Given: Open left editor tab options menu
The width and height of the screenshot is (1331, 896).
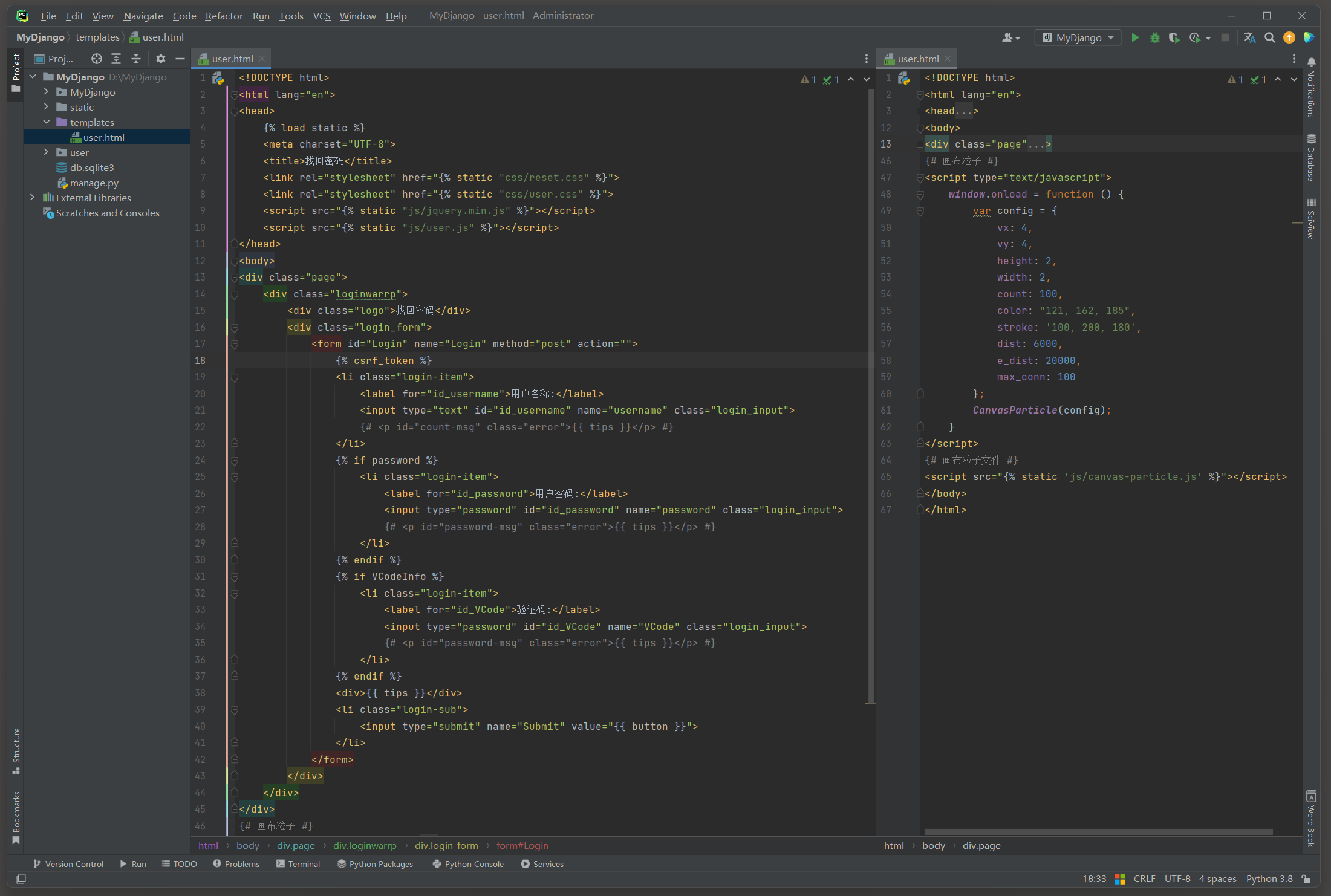Looking at the screenshot, I should (x=866, y=59).
